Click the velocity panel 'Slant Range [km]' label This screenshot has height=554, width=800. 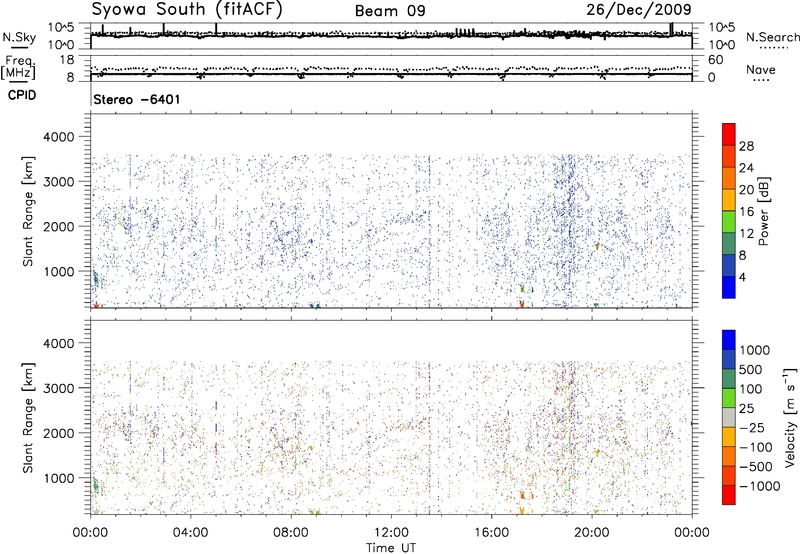(x=28, y=417)
